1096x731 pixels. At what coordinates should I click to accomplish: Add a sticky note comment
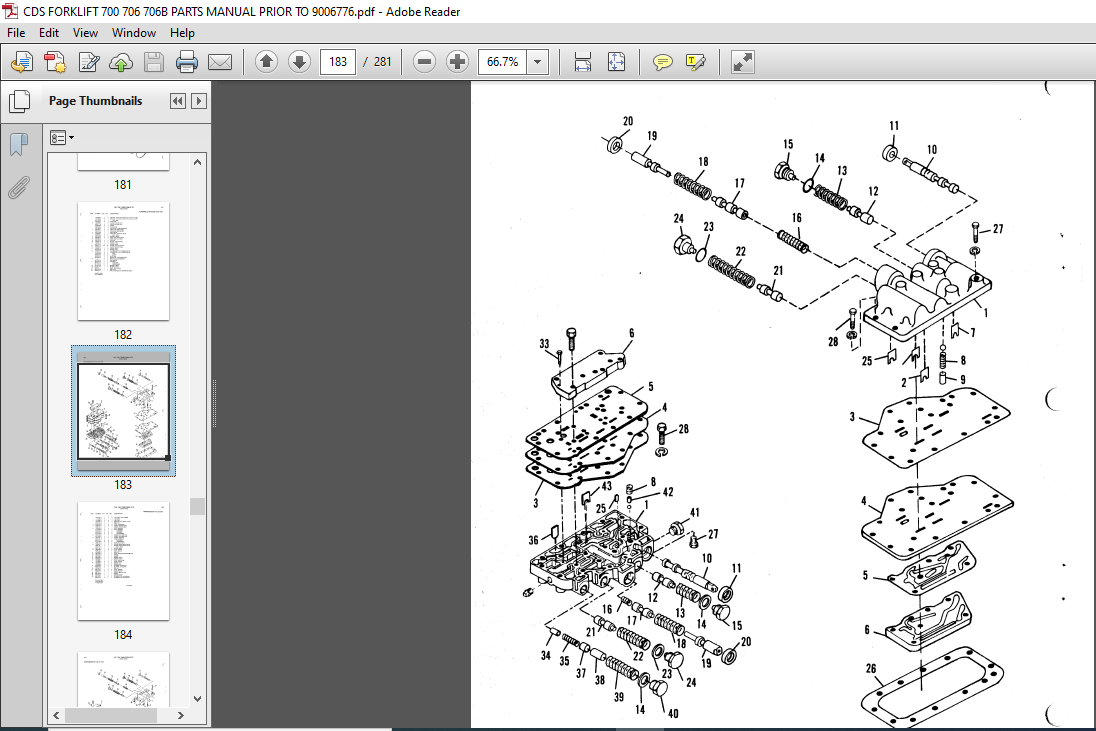662,62
